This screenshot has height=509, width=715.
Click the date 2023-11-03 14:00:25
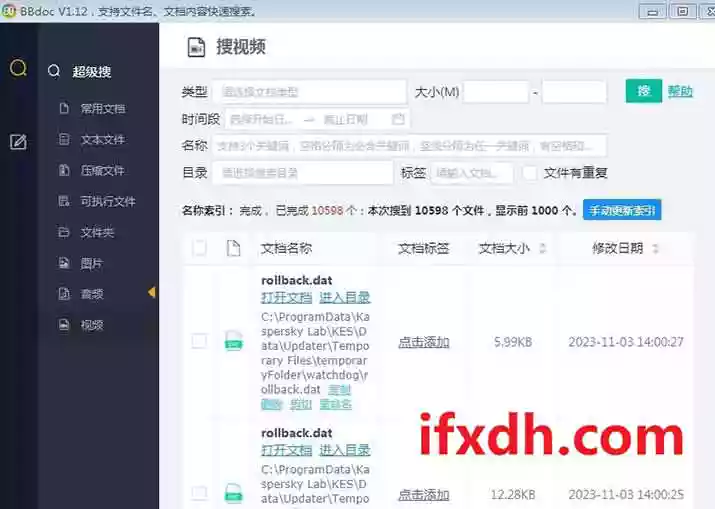pos(626,494)
